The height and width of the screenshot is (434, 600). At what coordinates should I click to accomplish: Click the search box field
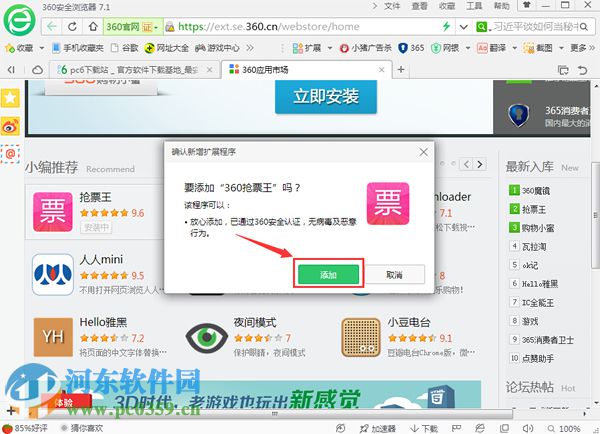535,27
